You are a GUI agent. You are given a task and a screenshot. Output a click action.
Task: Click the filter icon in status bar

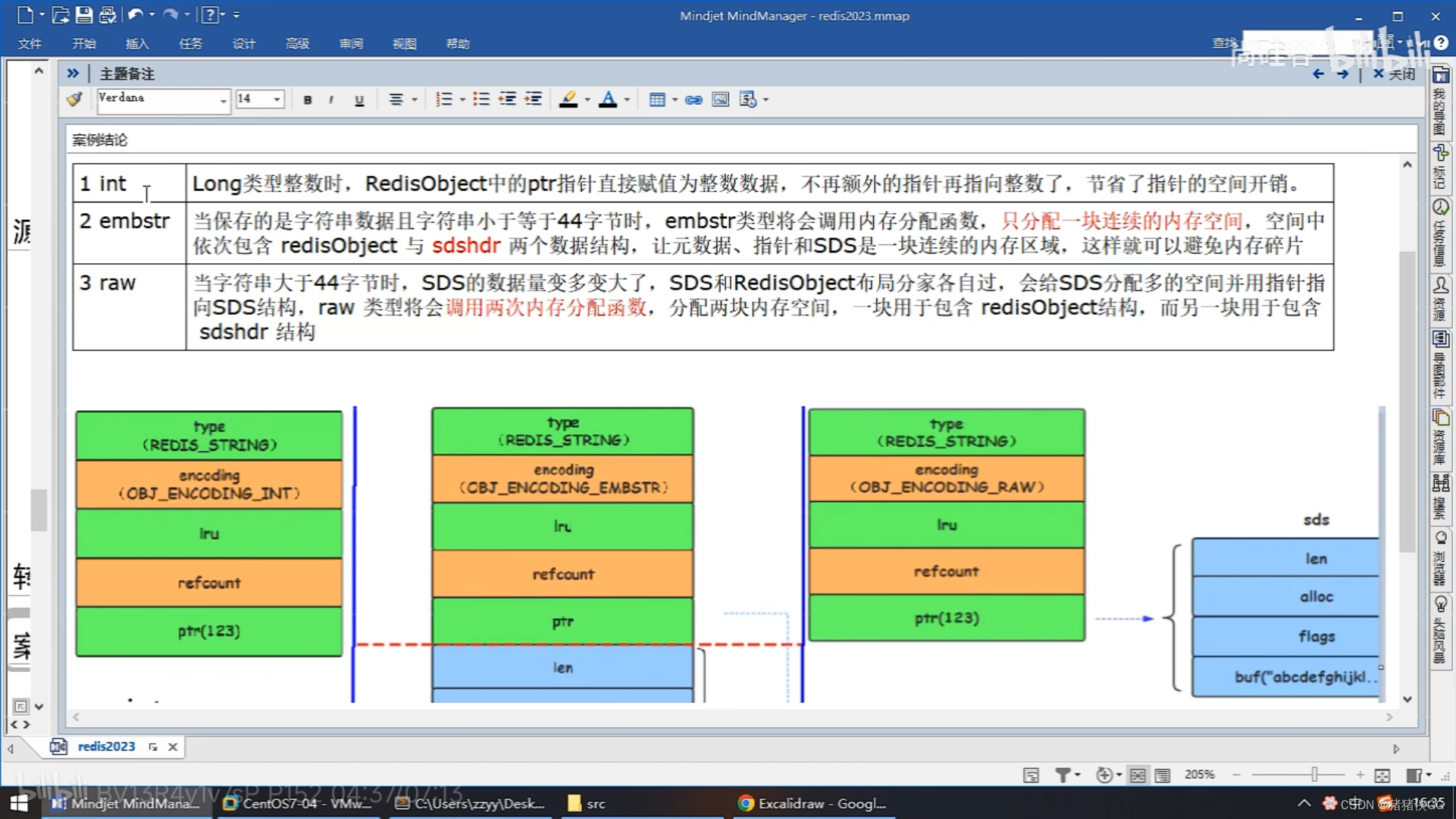coord(1063,774)
